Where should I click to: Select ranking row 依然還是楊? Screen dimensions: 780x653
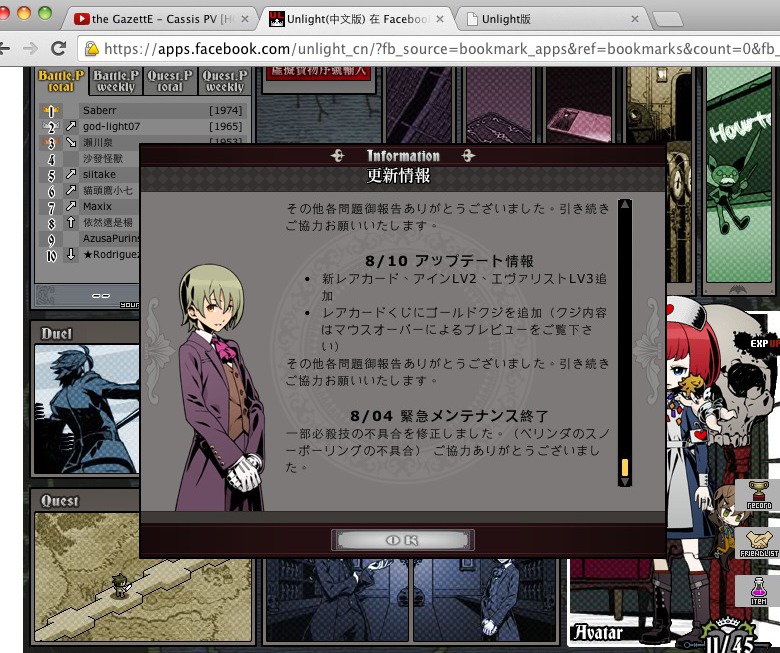pyautogui.click(x=90, y=222)
